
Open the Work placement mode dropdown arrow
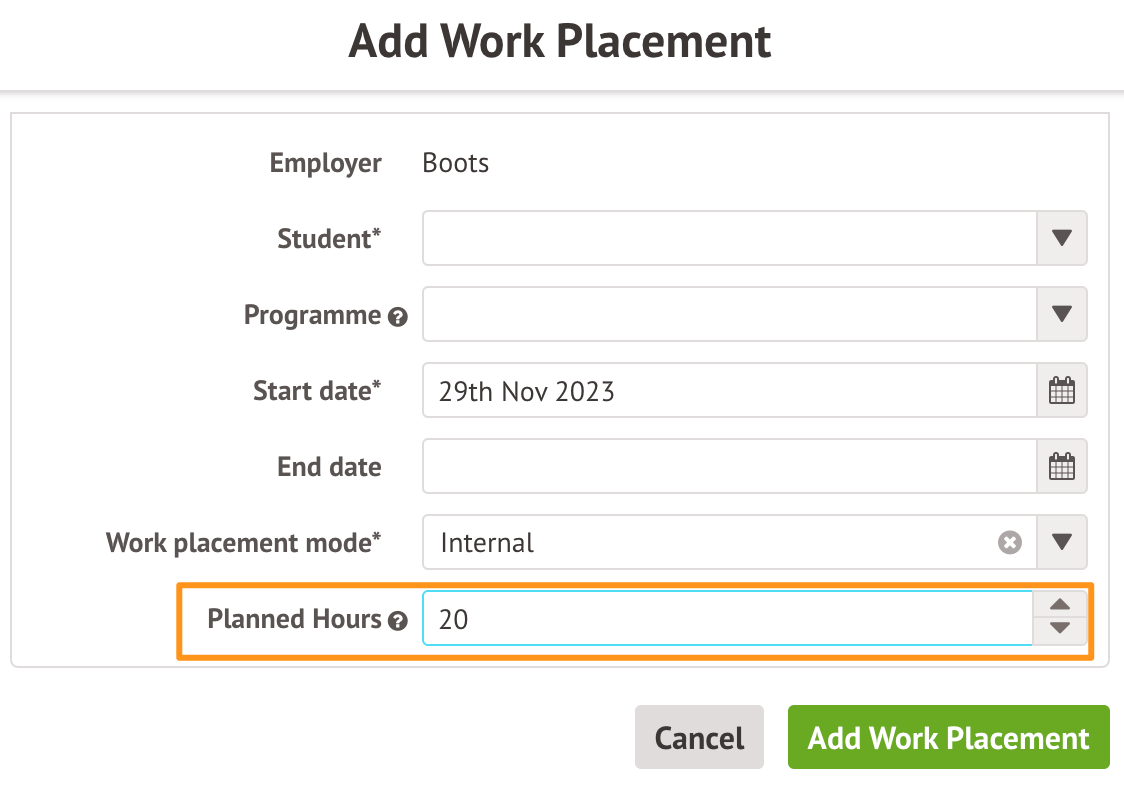1061,542
